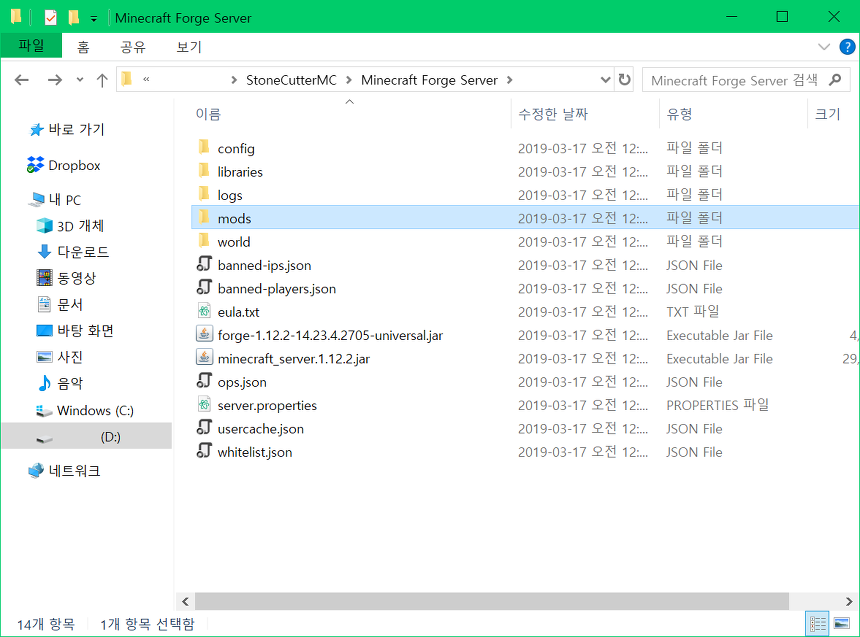
Task: Open the 홈 ribbon tab
Action: click(83, 47)
